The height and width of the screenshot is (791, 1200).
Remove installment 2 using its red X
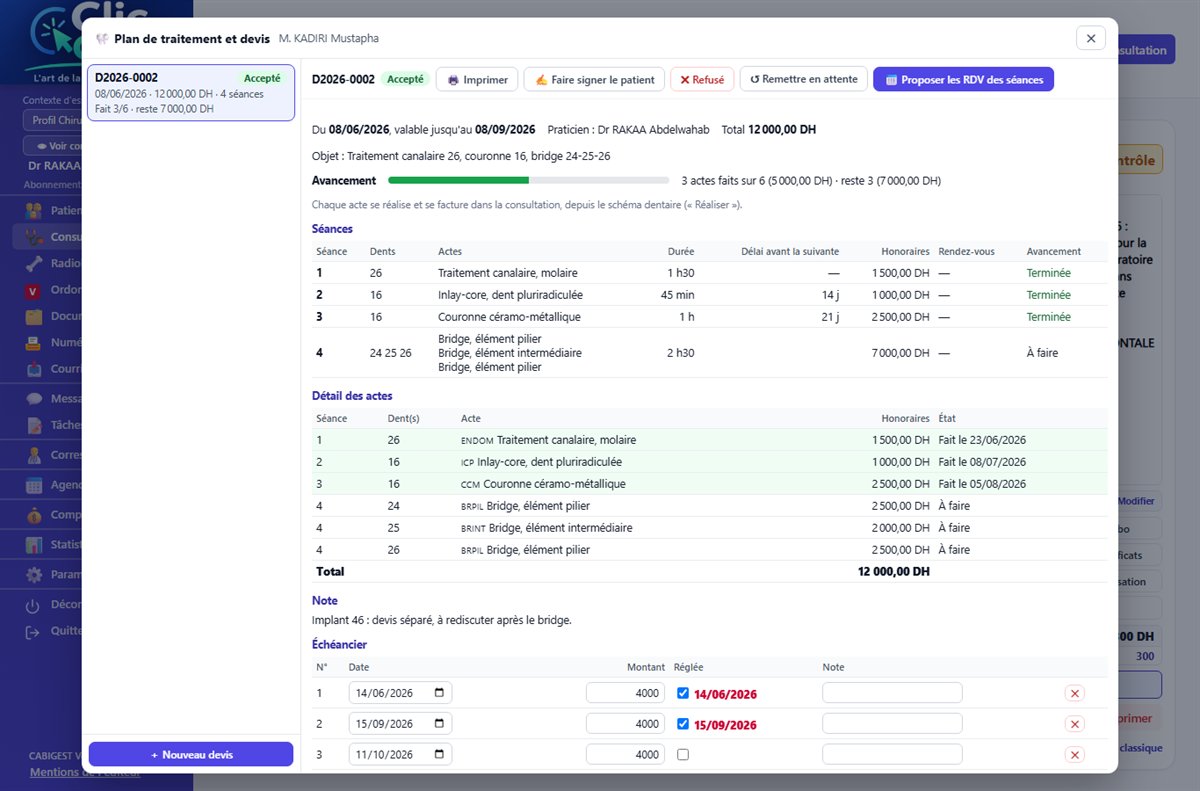click(x=1075, y=724)
